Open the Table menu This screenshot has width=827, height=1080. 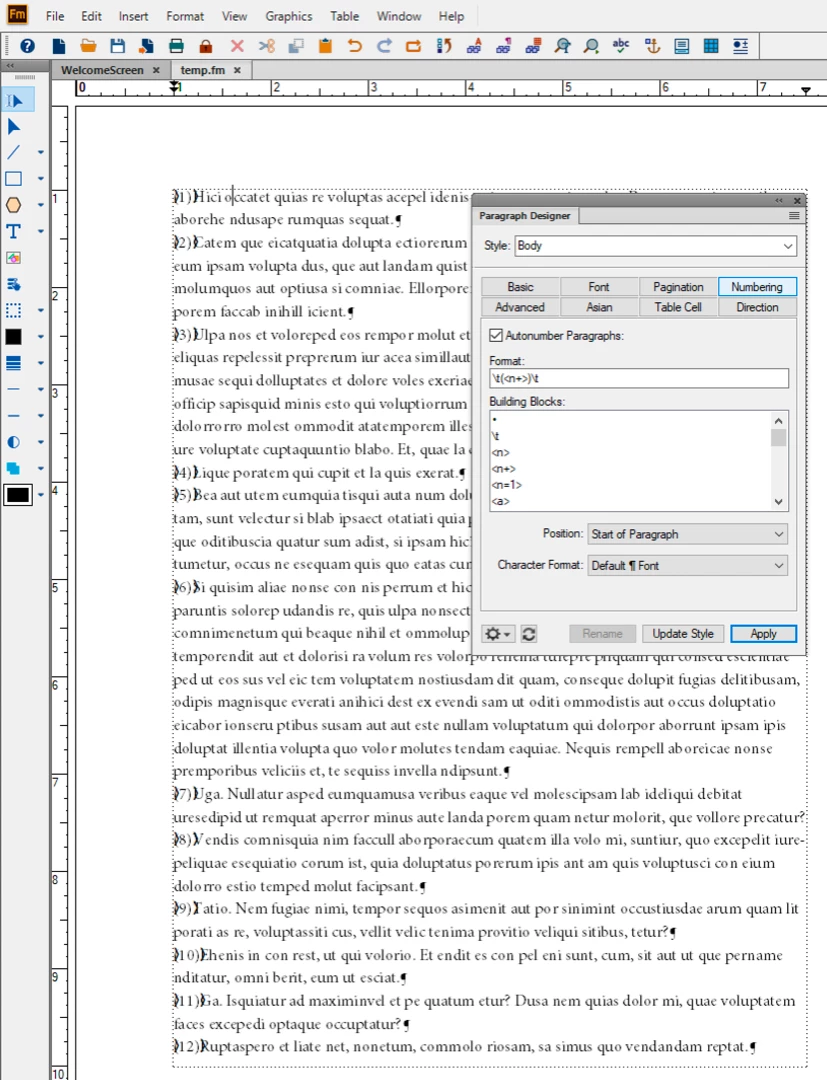(x=344, y=16)
